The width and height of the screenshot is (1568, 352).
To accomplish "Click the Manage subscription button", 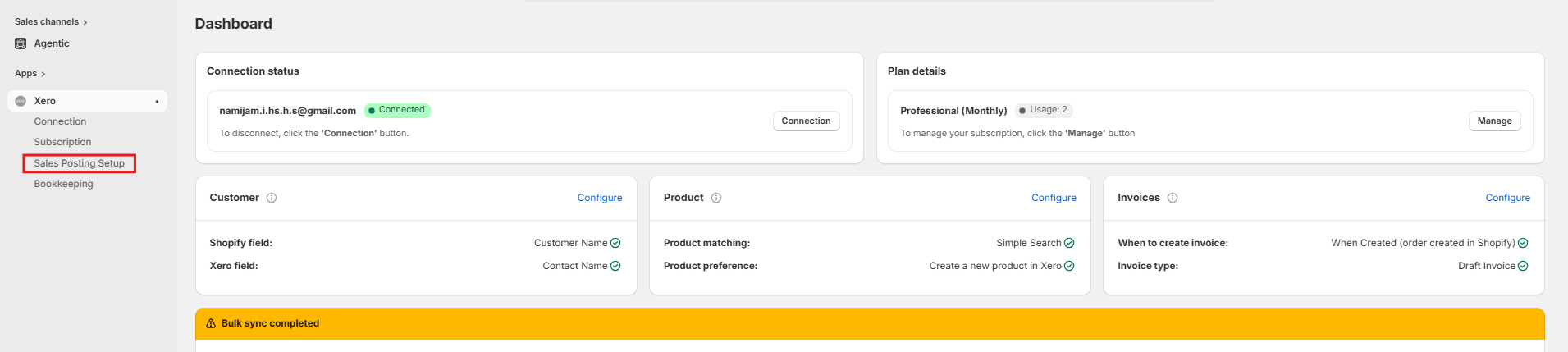I will [1494, 121].
